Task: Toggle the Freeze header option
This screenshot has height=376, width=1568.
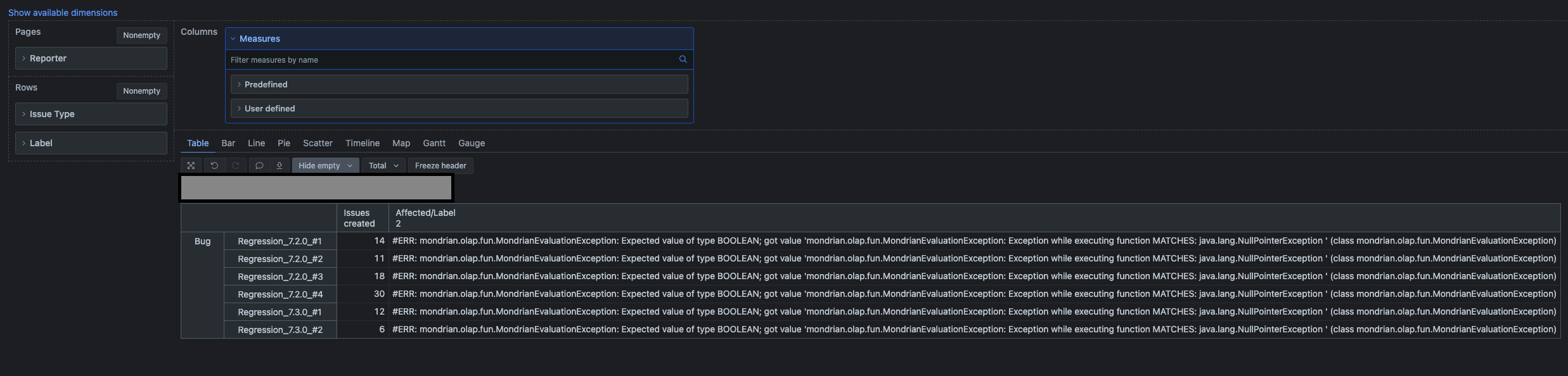Action: (440, 166)
